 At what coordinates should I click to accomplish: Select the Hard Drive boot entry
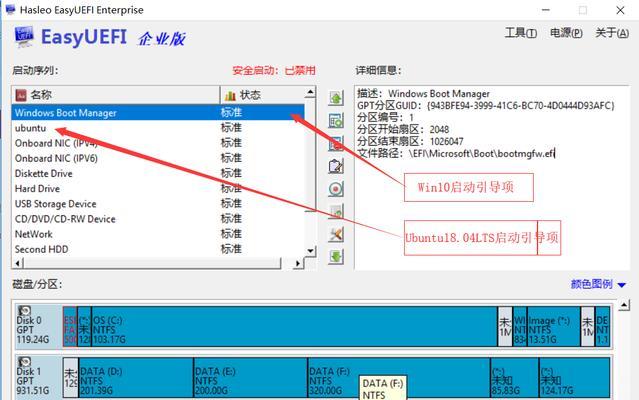point(158,189)
